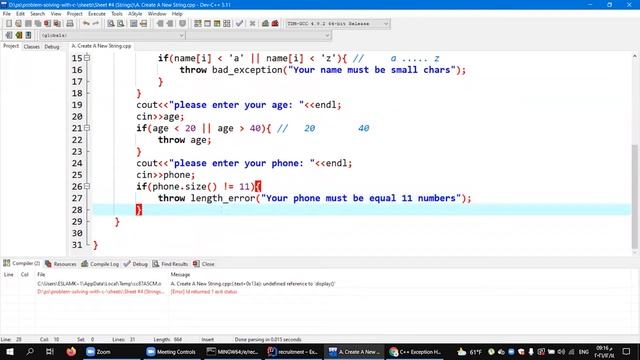Click the Profile analysis toolbar icon
Screen dimensions: 640x360
click(x=265, y=24)
